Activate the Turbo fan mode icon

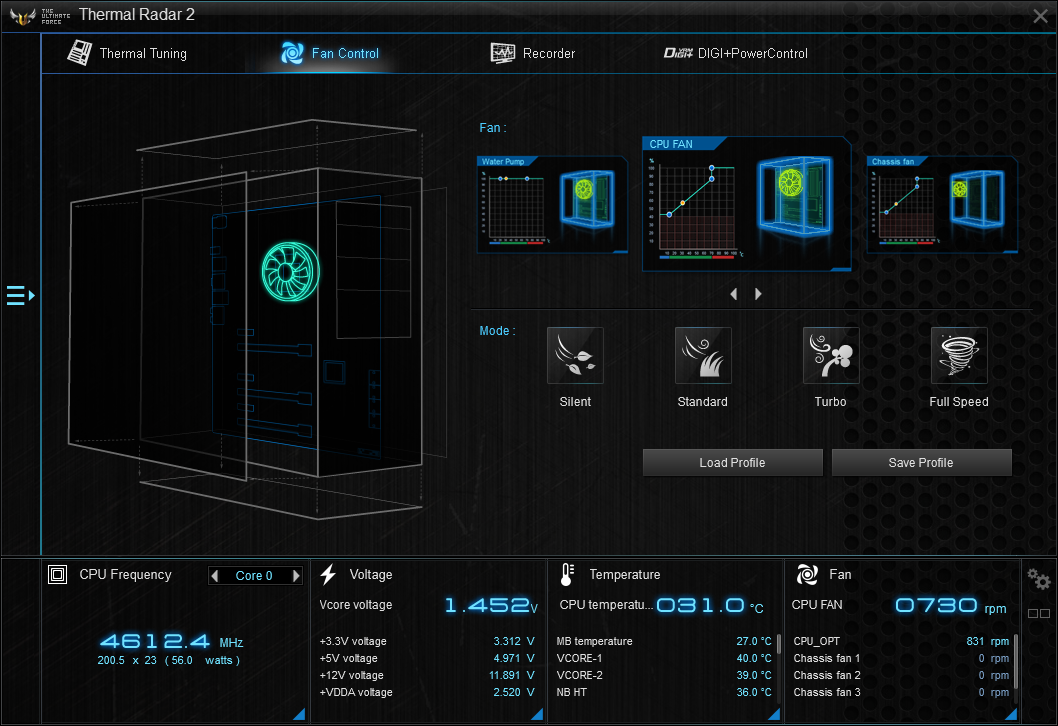(x=831, y=356)
